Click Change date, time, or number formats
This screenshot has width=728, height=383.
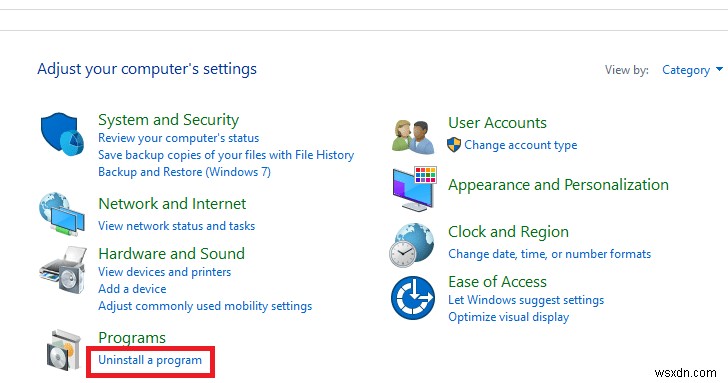click(550, 254)
